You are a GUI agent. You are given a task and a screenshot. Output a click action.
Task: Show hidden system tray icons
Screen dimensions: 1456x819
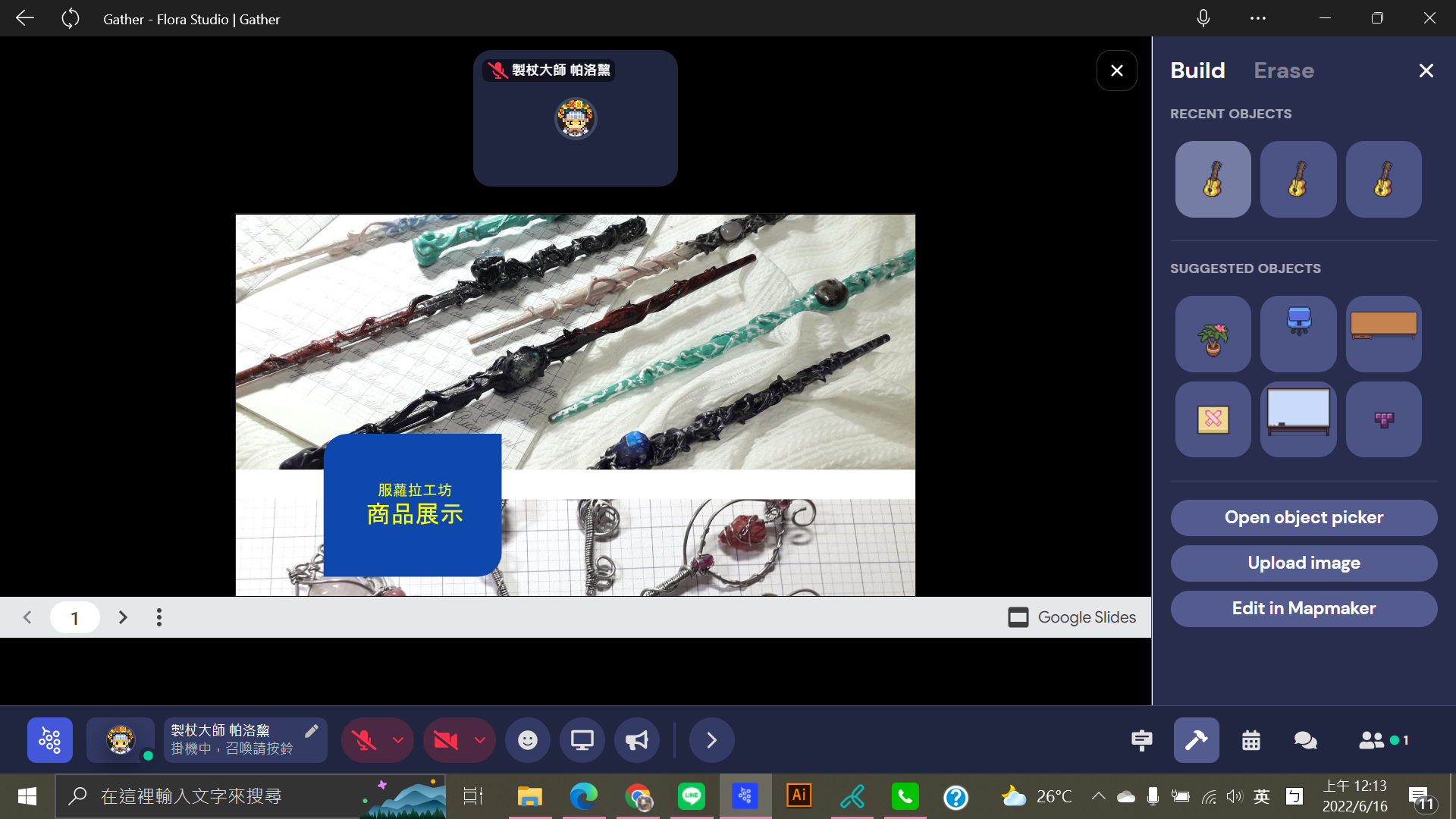[x=1098, y=796]
